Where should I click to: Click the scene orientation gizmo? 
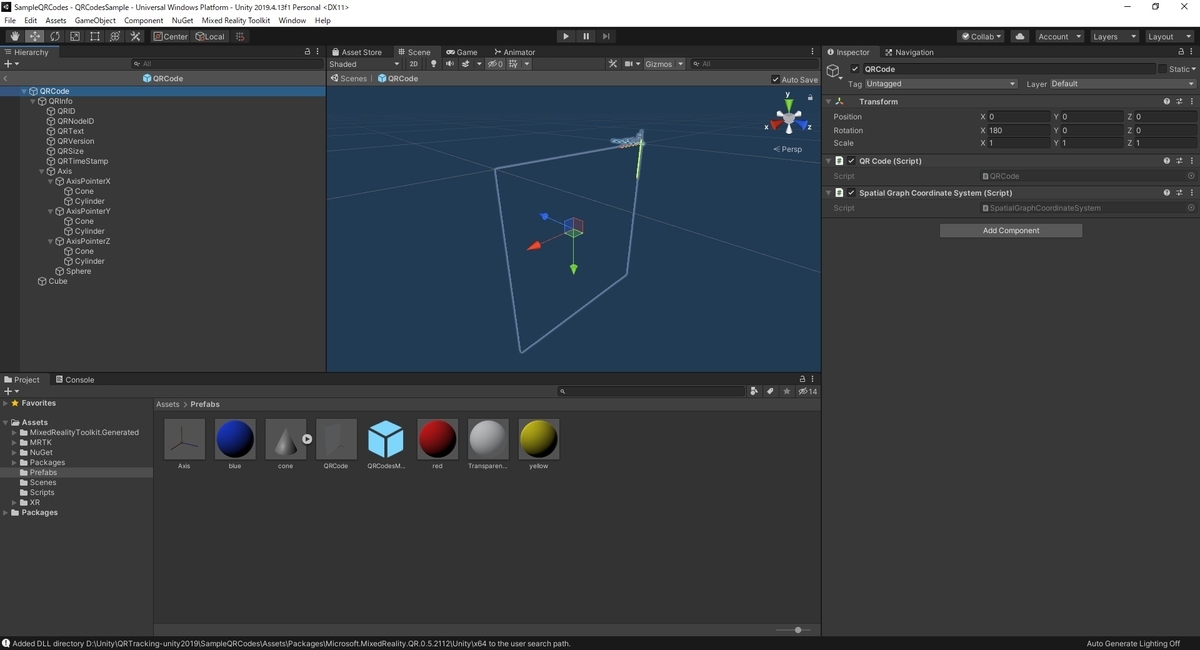pyautogui.click(x=789, y=120)
